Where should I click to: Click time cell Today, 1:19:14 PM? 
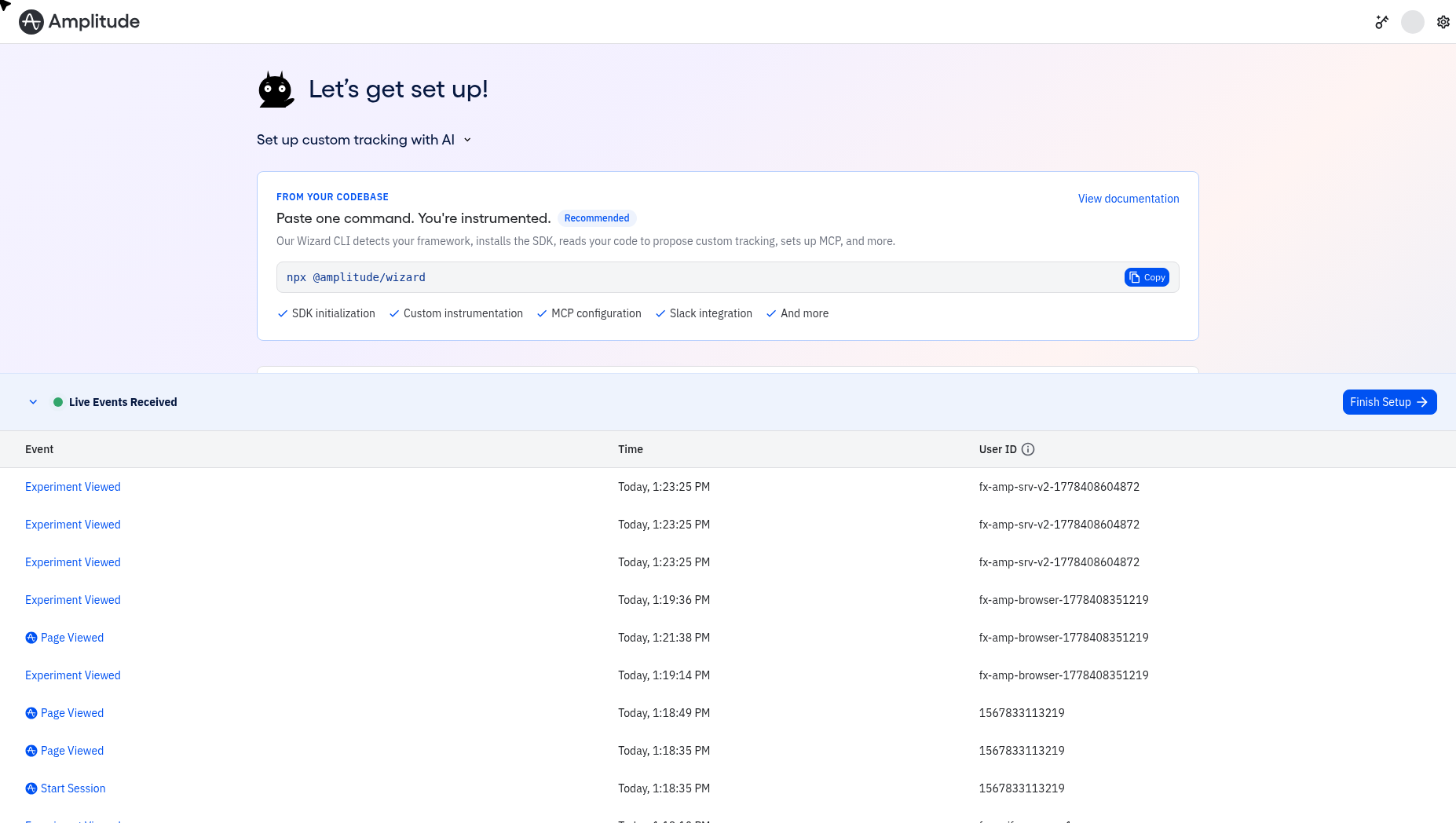click(664, 675)
